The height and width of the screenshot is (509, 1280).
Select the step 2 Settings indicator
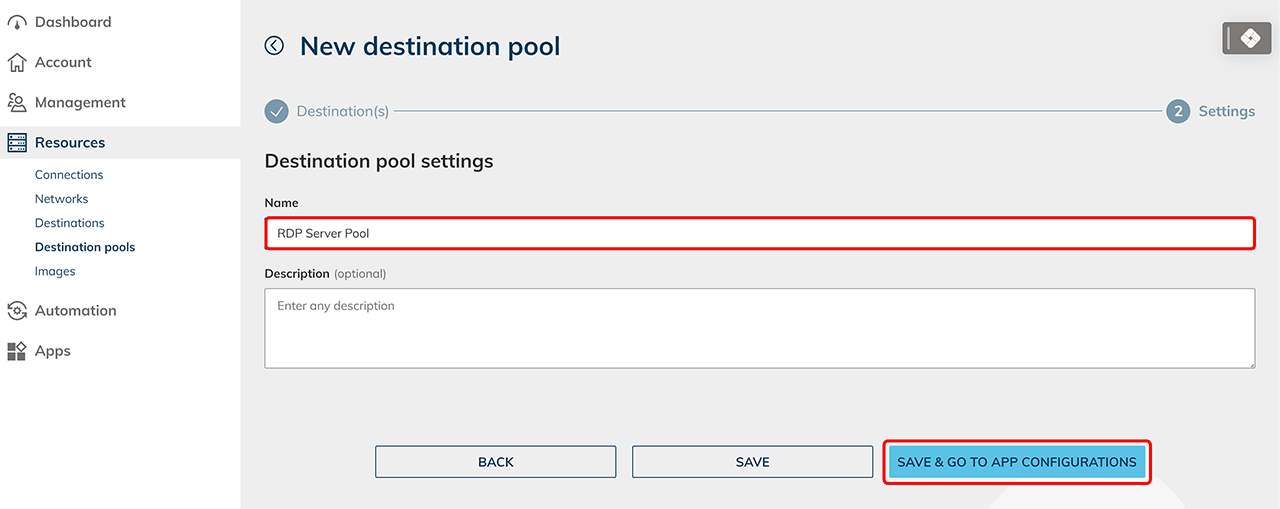click(x=1178, y=111)
